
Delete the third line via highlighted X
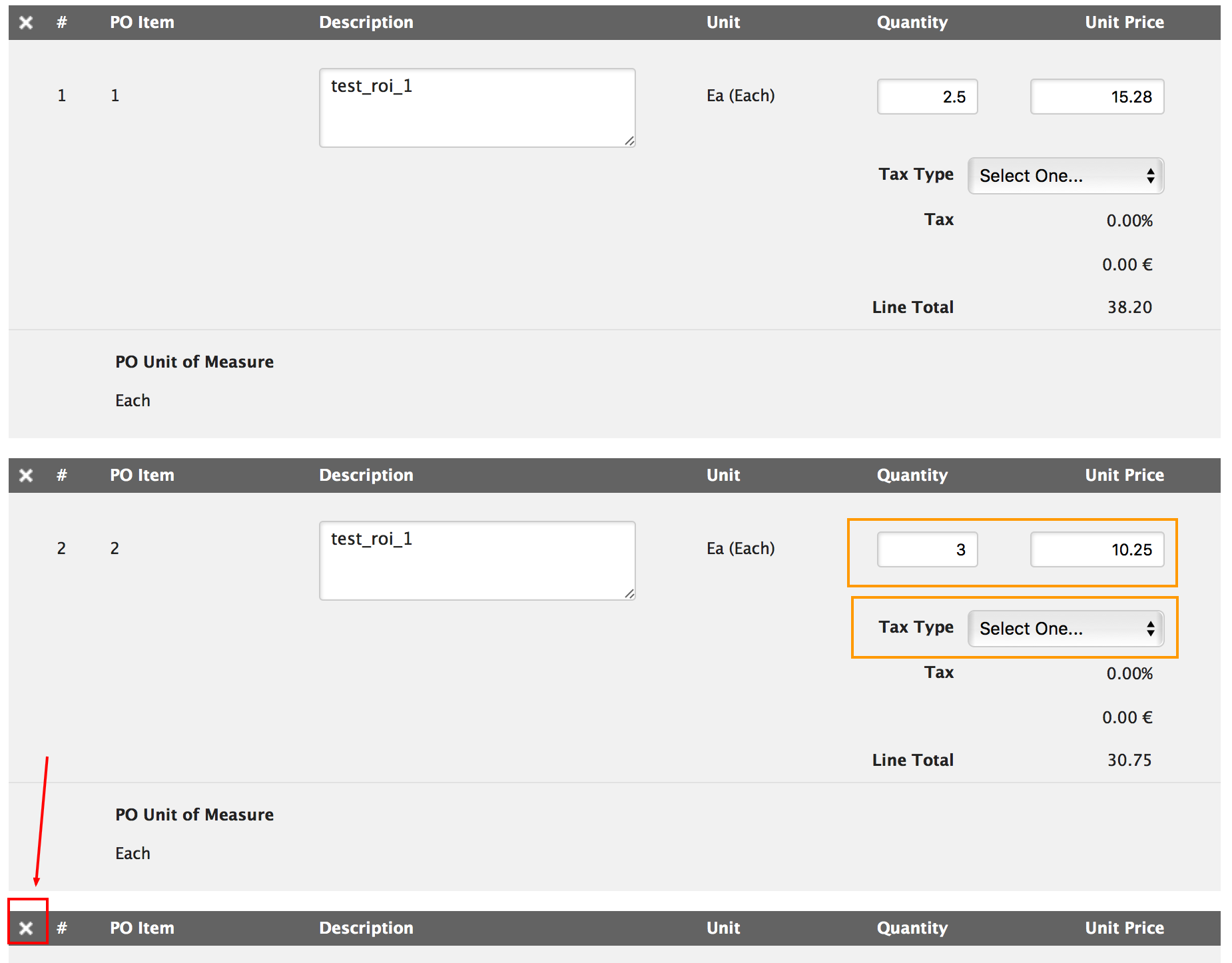click(x=26, y=928)
